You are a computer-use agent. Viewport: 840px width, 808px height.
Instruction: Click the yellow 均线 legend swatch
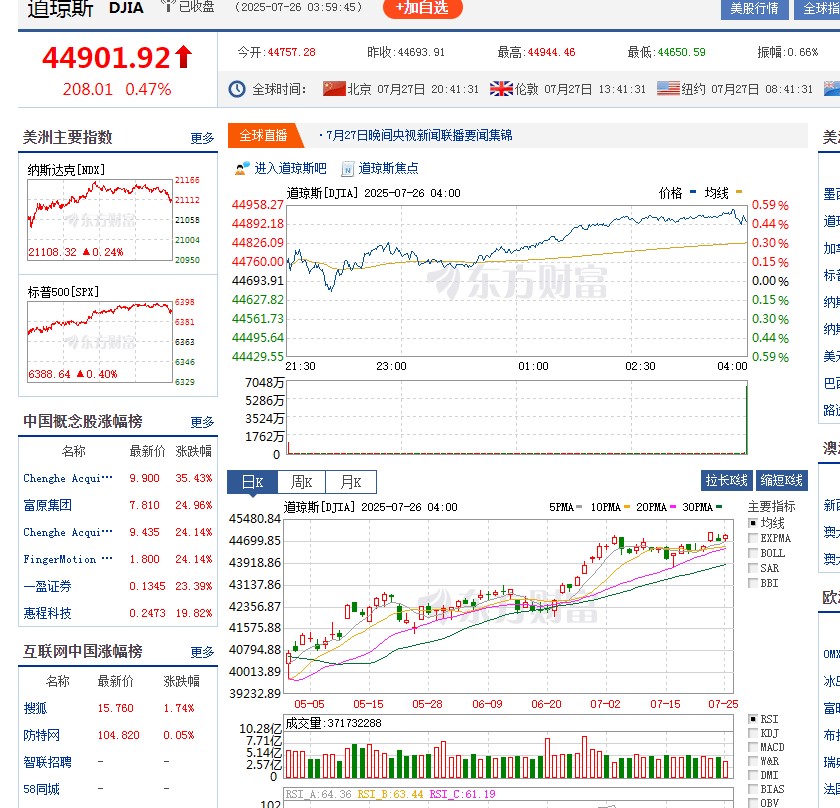pos(739,191)
